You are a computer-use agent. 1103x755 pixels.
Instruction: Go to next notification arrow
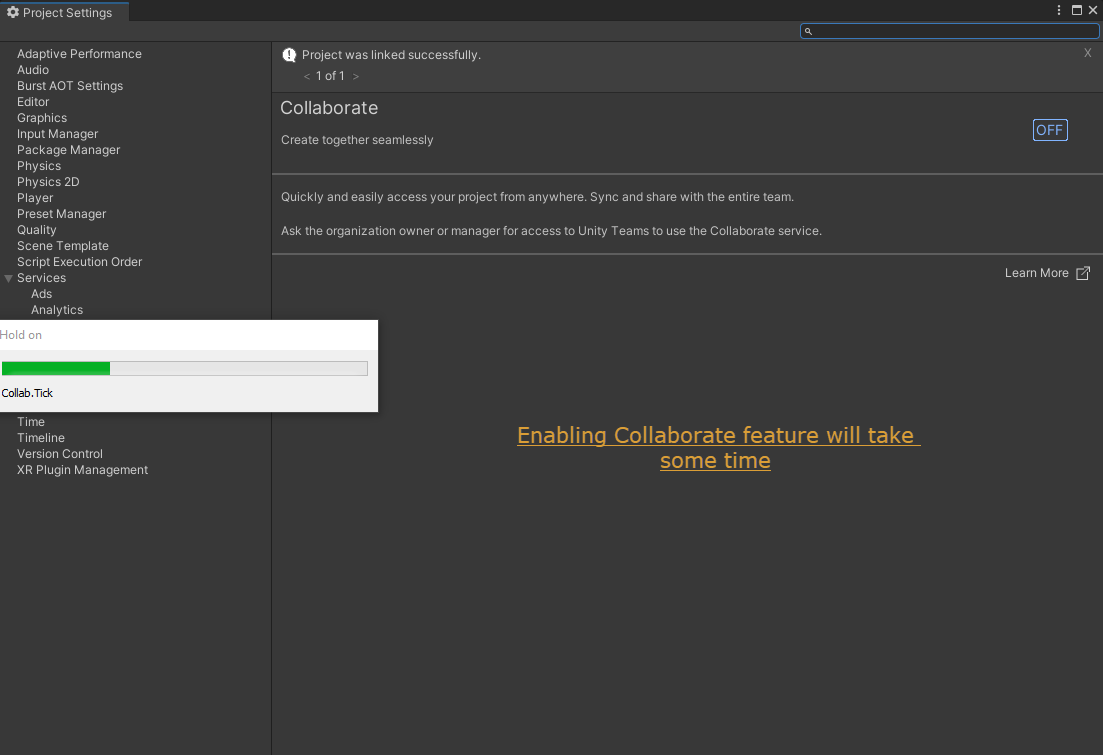tap(356, 76)
